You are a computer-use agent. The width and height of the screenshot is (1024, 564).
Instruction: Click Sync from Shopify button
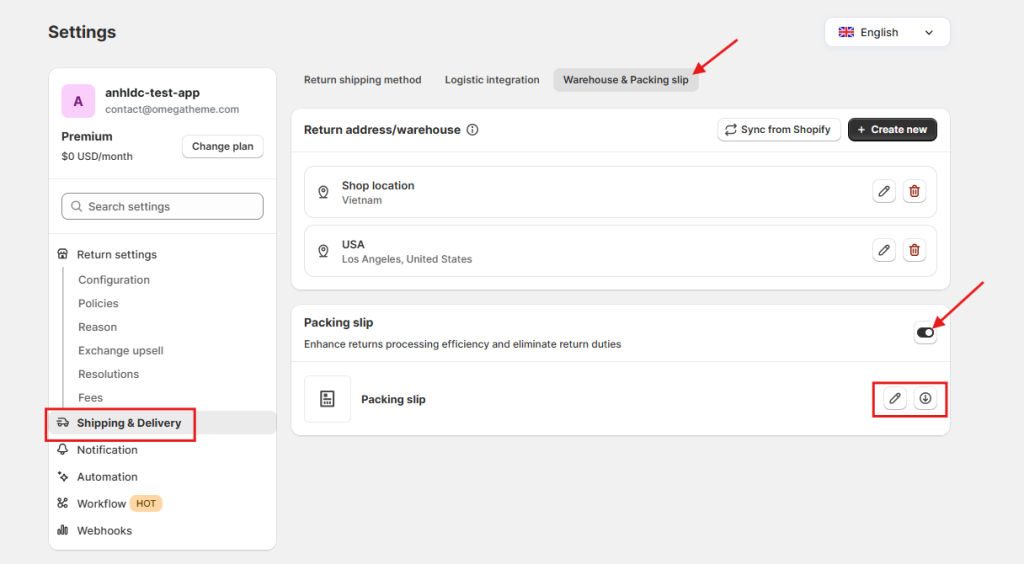tap(778, 129)
